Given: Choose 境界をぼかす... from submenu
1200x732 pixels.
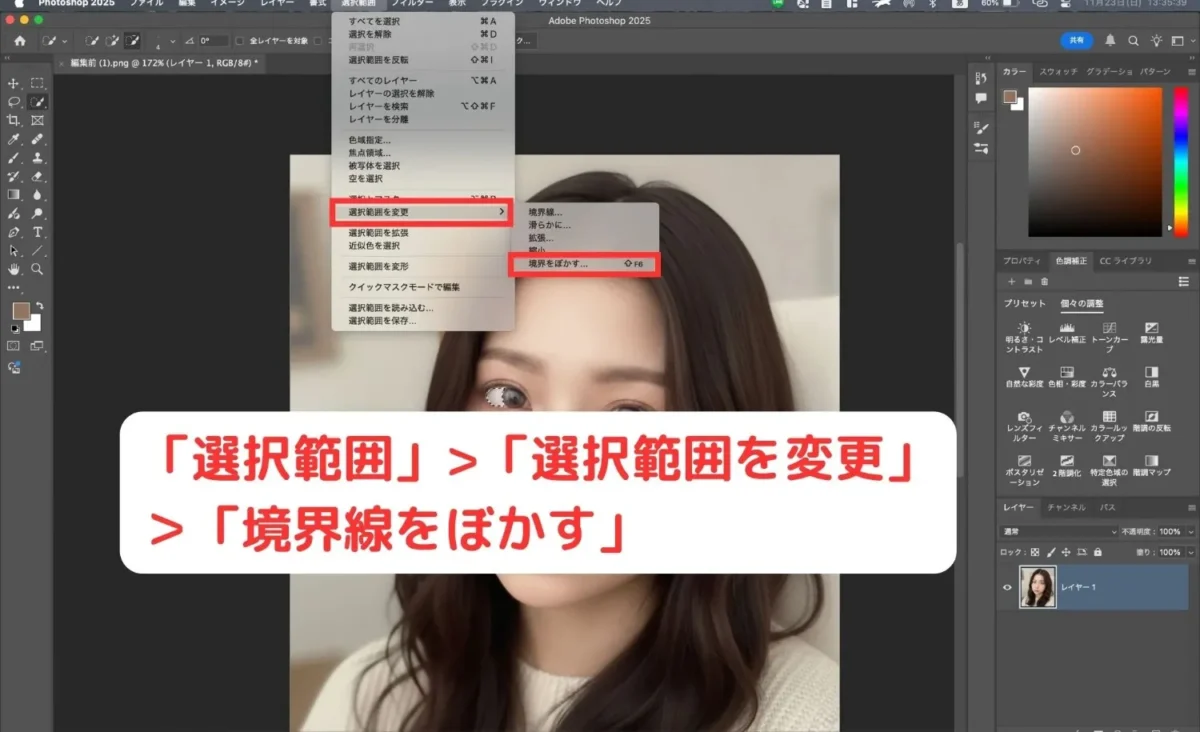Looking at the screenshot, I should tap(584, 264).
